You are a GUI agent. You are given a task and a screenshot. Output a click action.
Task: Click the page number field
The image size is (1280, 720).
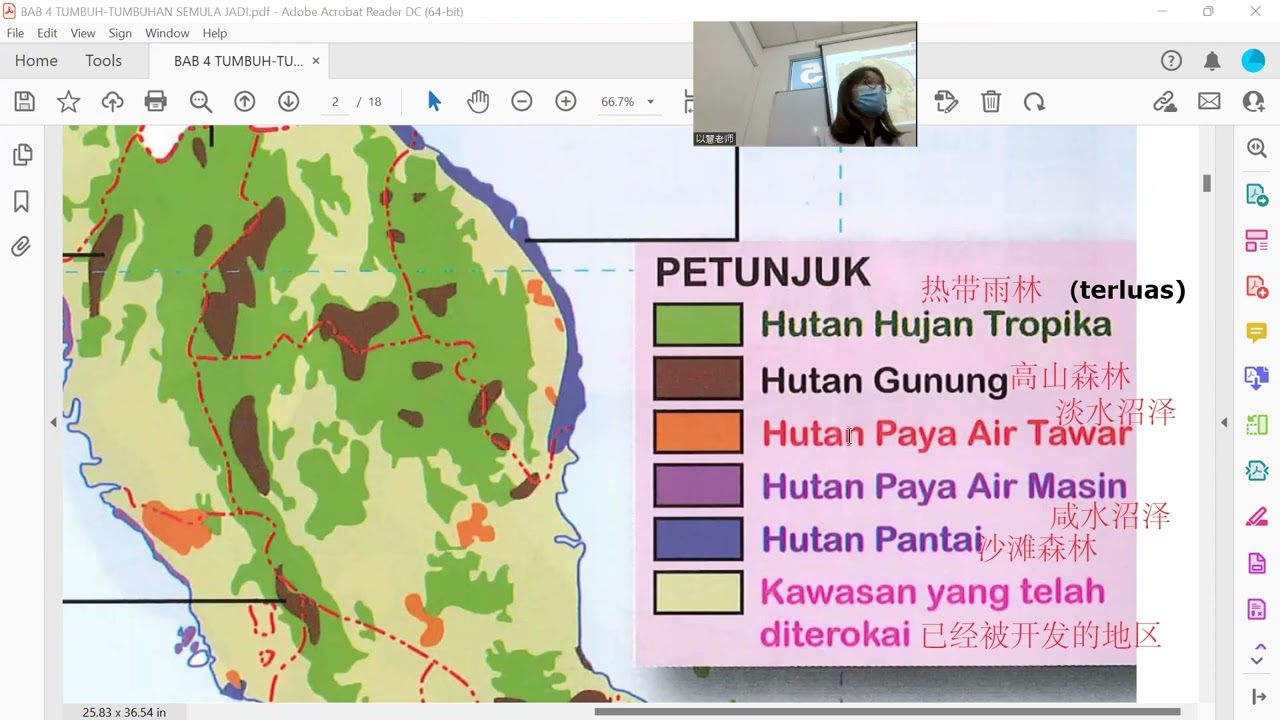335,101
